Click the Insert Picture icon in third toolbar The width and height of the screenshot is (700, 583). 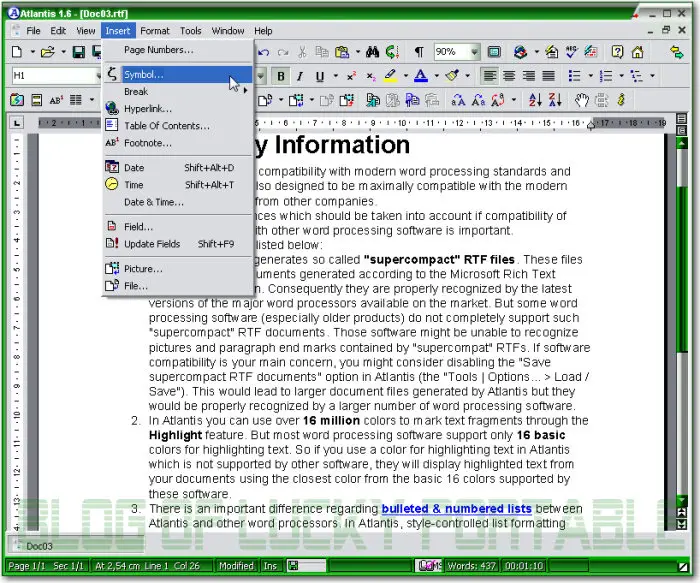pyautogui.click(x=296, y=100)
